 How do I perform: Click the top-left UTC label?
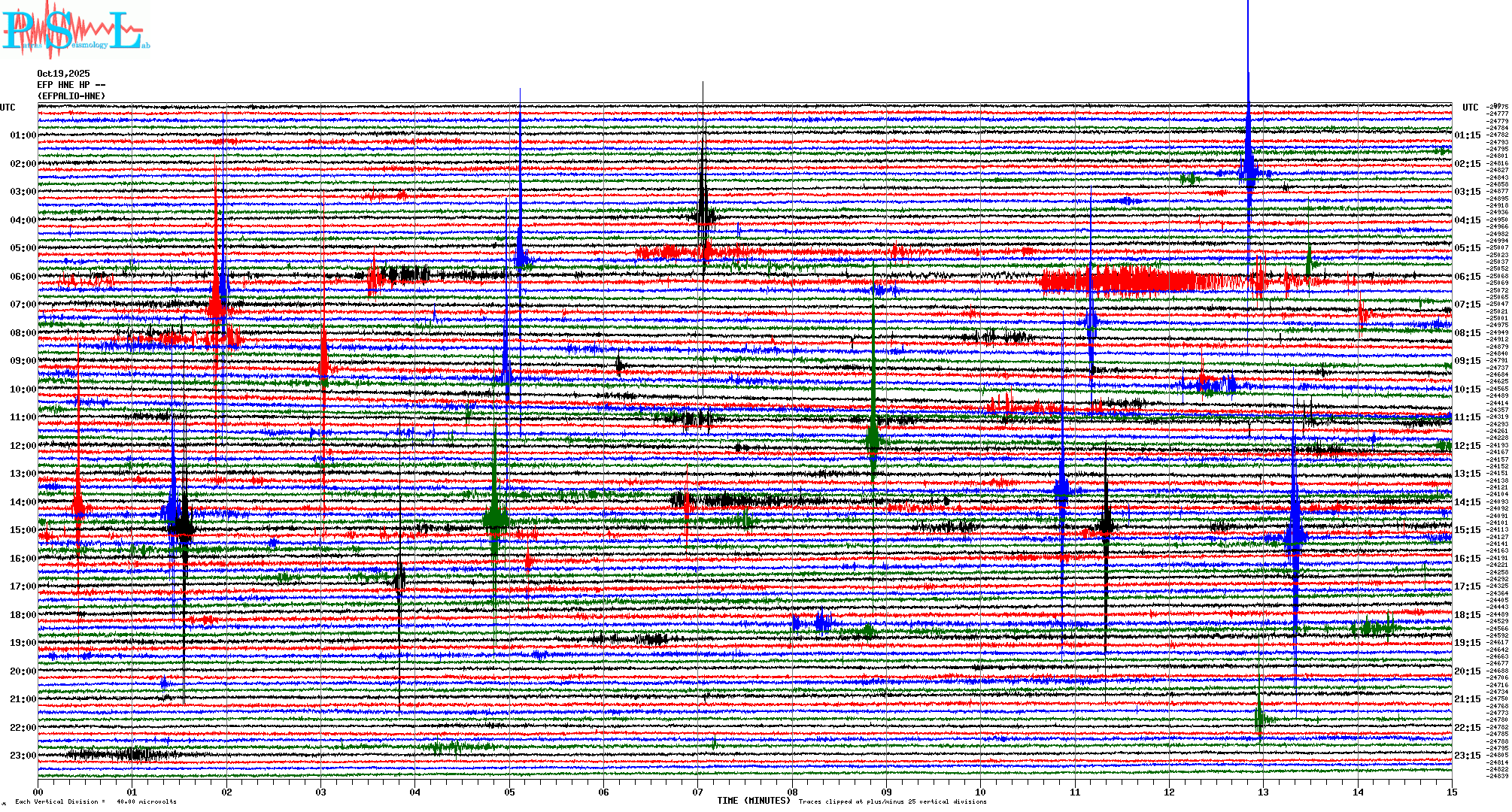tap(8, 108)
